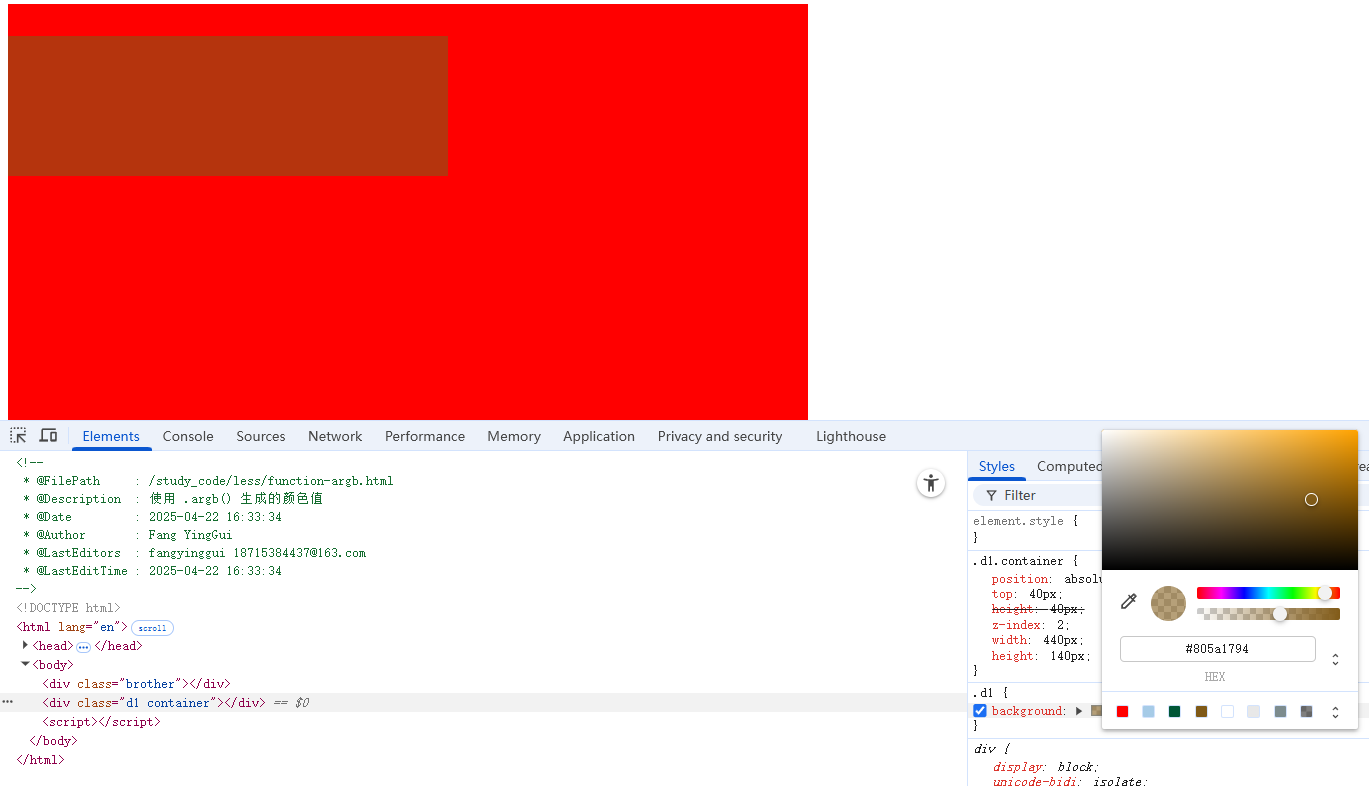
Task: Adjust the hue slider handle
Action: click(1325, 593)
